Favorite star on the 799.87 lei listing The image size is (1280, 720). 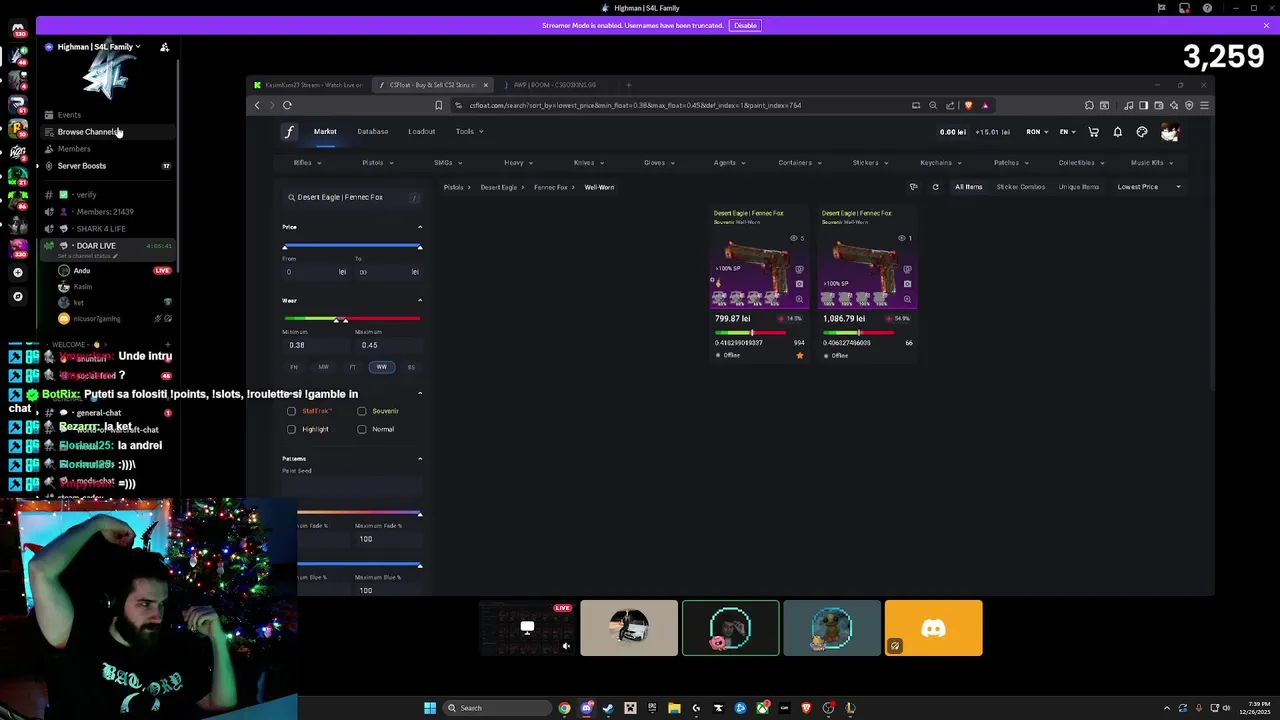pos(799,355)
